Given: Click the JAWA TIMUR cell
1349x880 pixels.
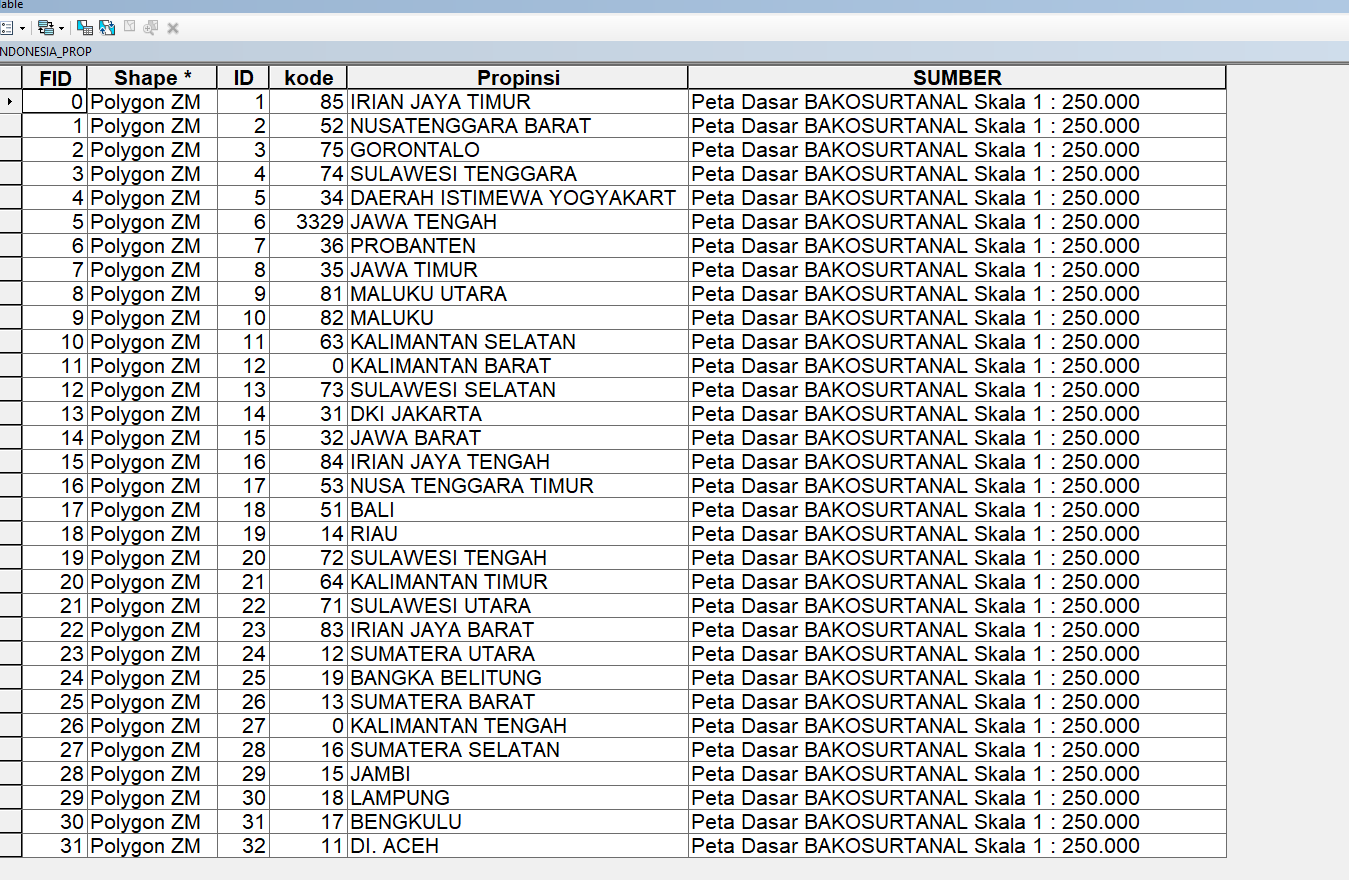Looking at the screenshot, I should point(518,270).
